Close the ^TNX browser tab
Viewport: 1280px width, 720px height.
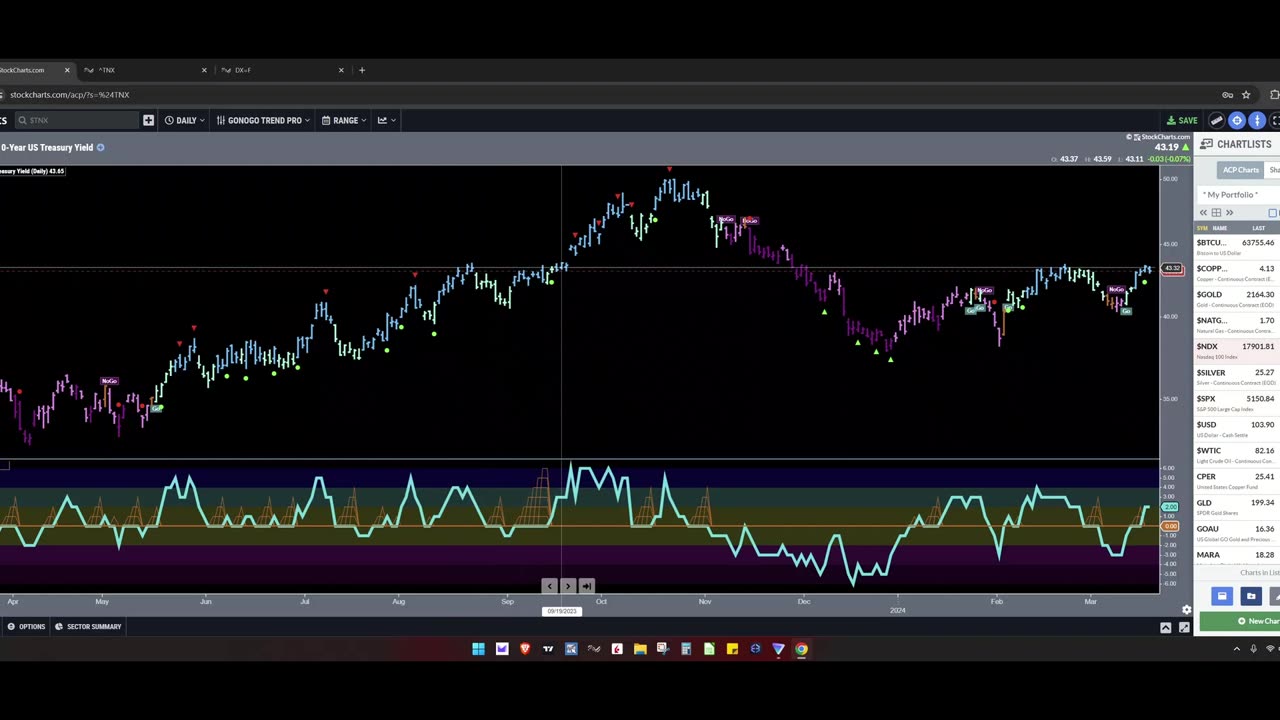pyautogui.click(x=204, y=70)
